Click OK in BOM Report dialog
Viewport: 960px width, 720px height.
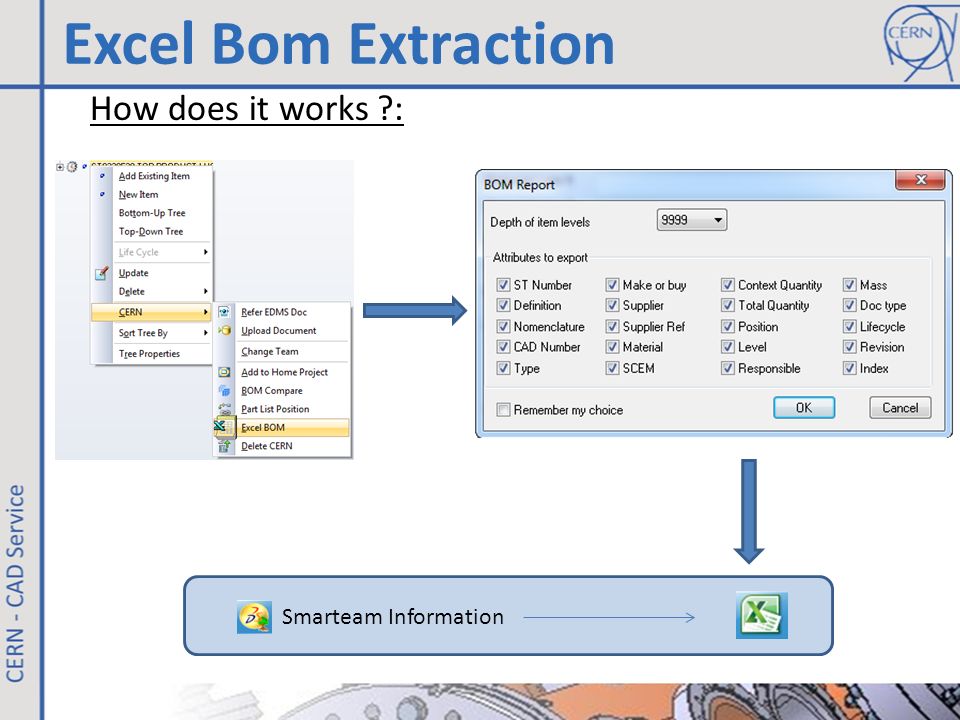[x=804, y=408]
